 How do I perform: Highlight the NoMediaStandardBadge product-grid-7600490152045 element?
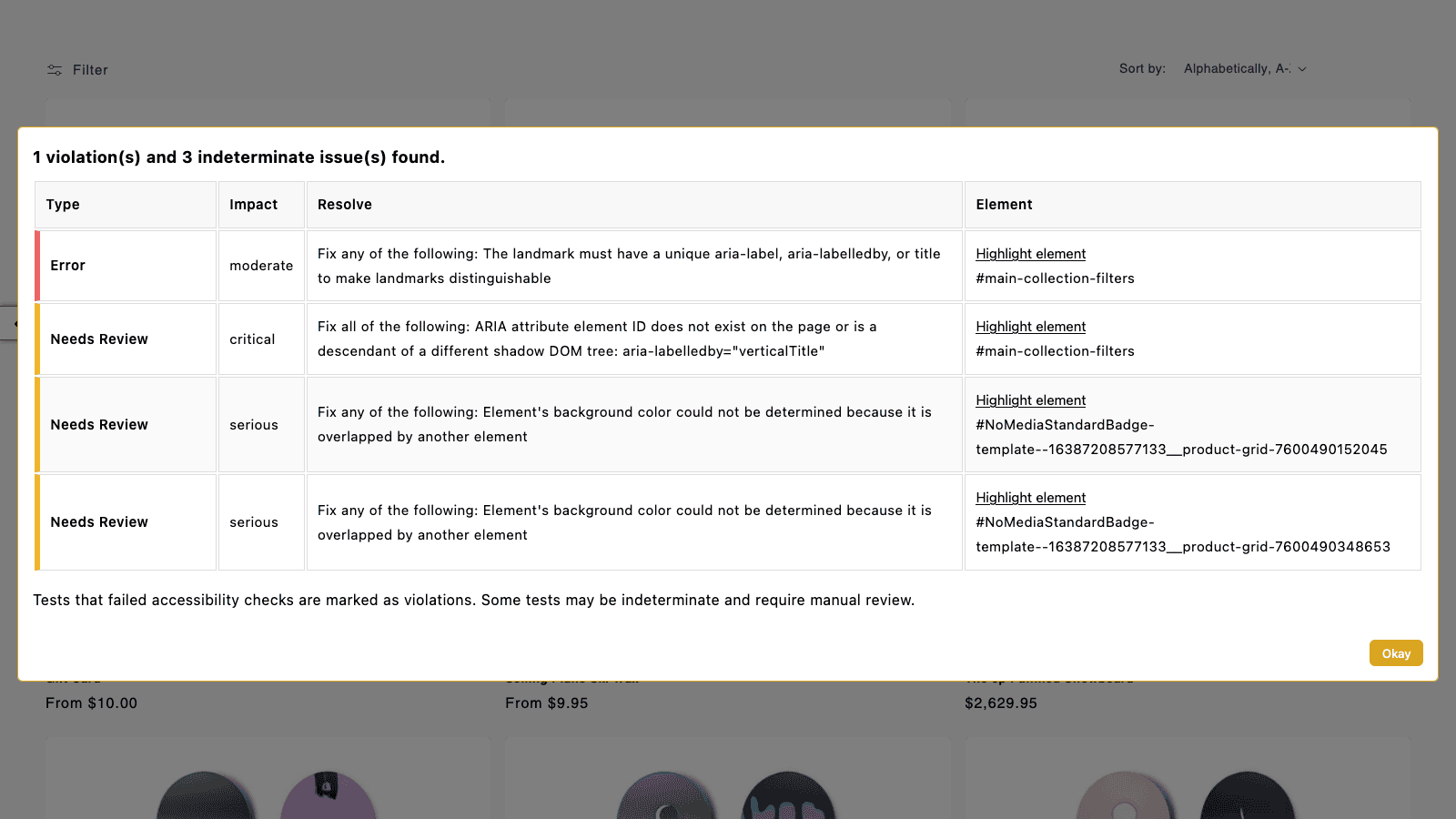coord(1030,399)
